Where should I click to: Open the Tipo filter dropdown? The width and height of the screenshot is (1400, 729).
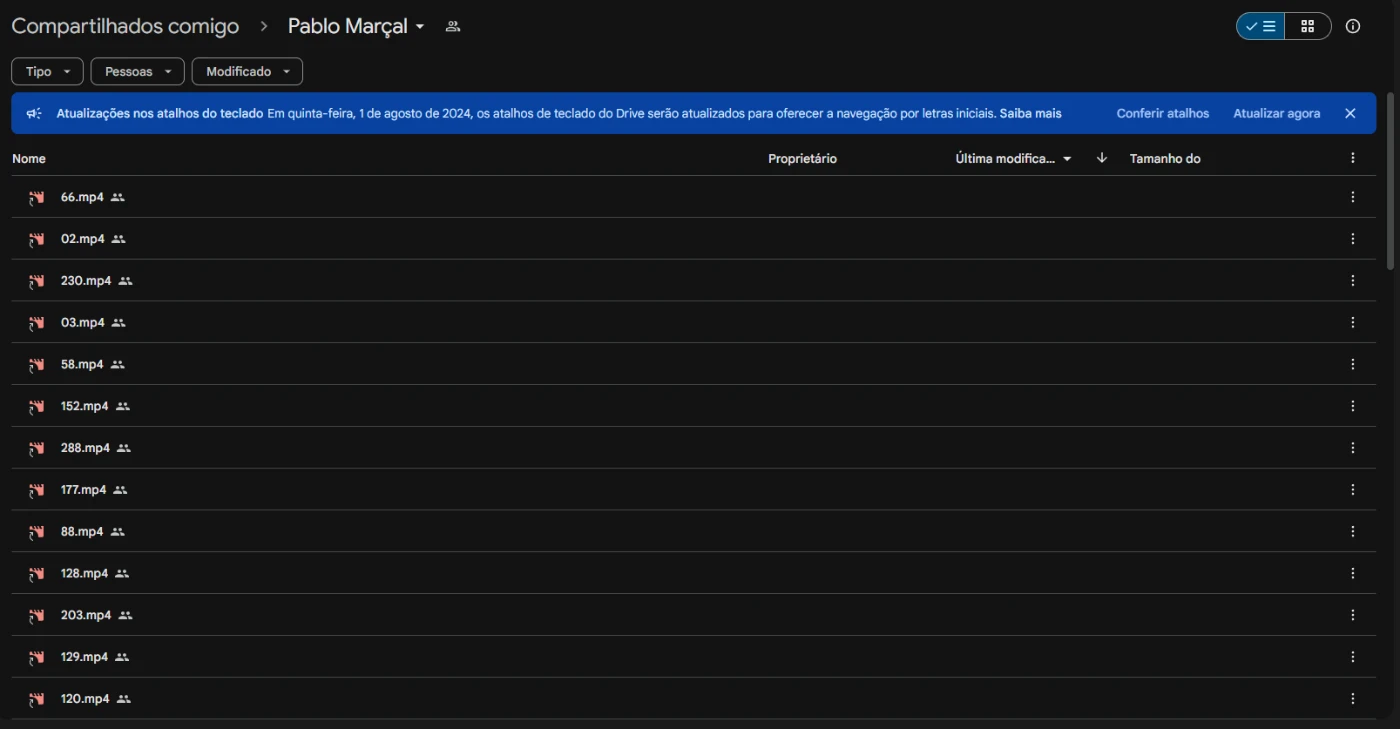point(47,72)
